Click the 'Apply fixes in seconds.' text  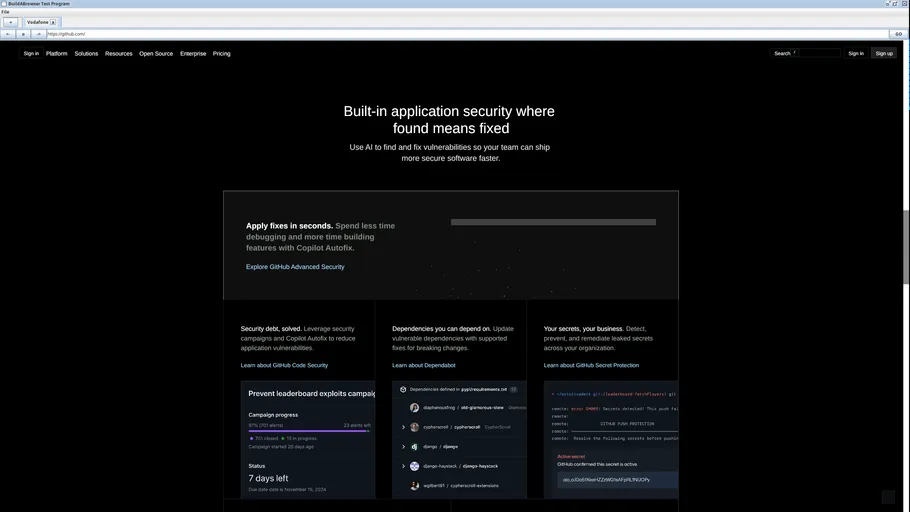pyautogui.click(x=289, y=226)
